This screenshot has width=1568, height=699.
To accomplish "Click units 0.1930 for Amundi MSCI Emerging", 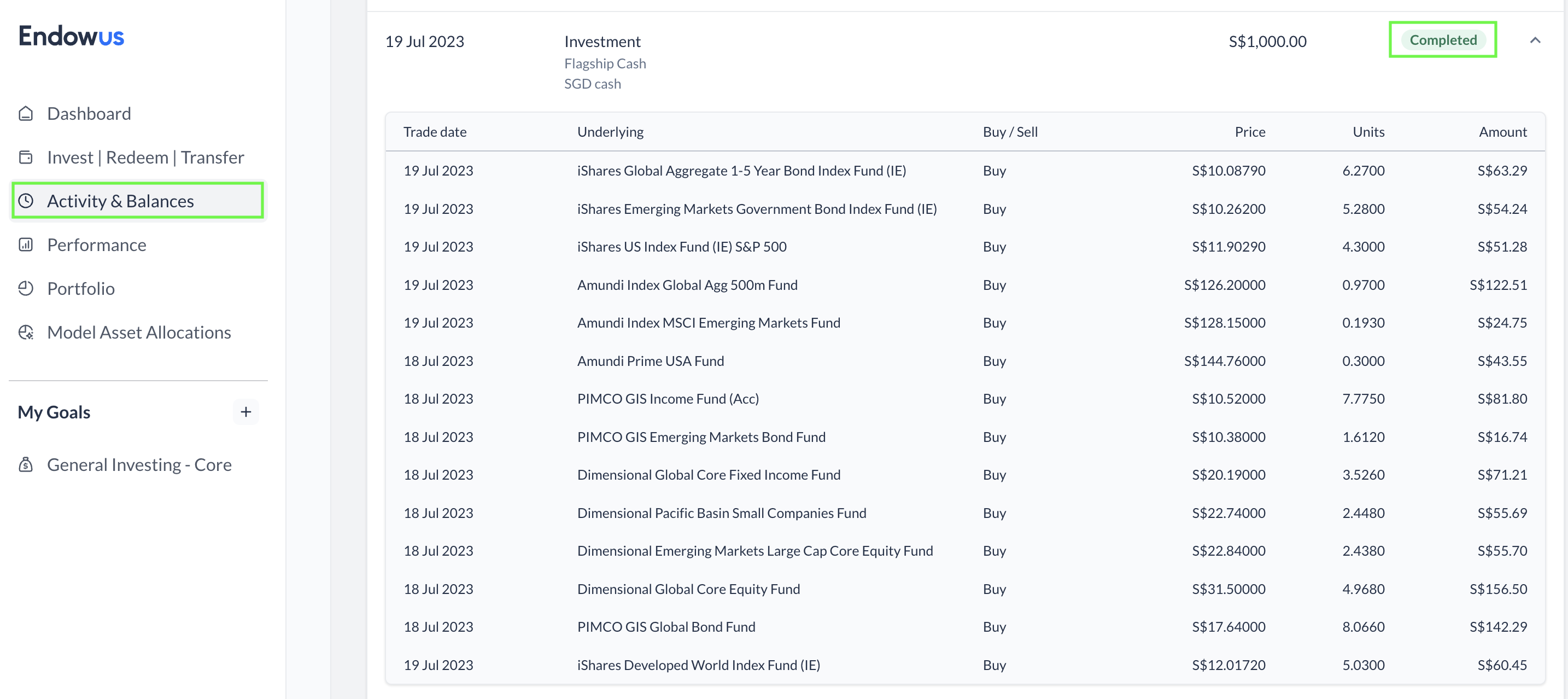I will point(1364,323).
